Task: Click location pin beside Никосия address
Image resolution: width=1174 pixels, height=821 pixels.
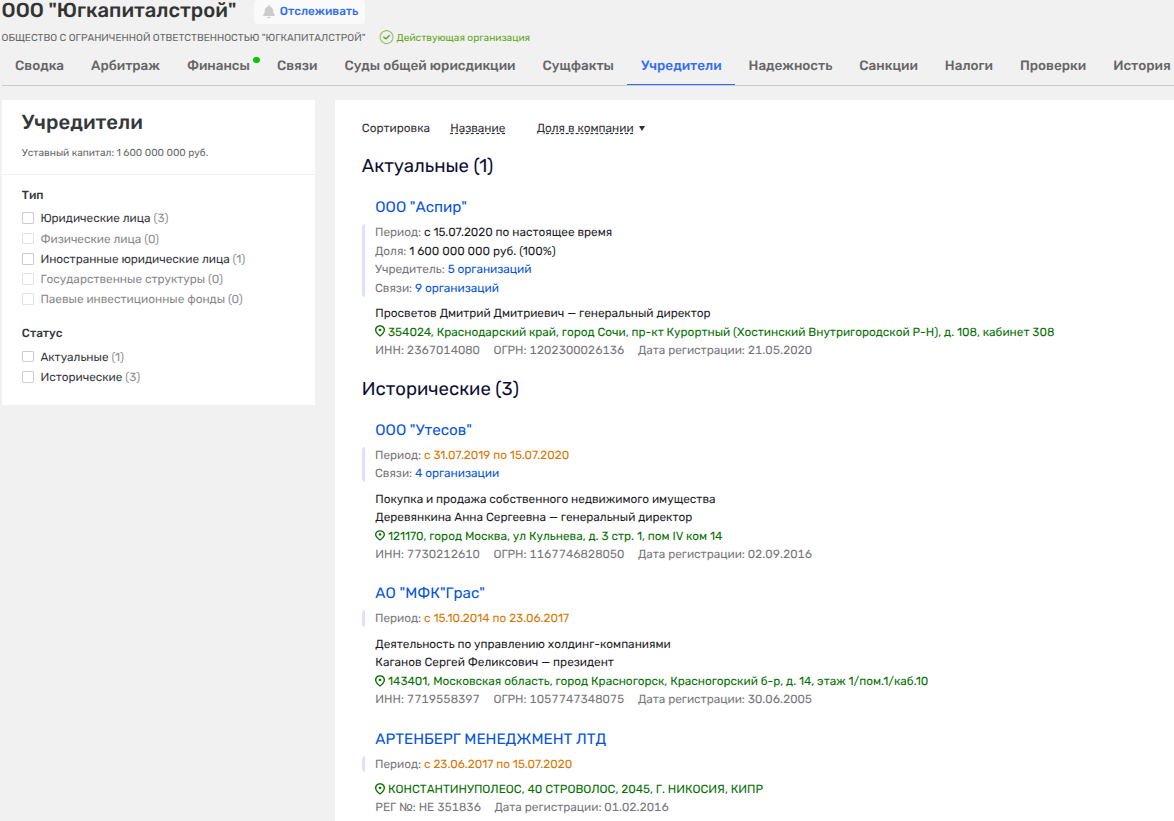Action: [380, 789]
